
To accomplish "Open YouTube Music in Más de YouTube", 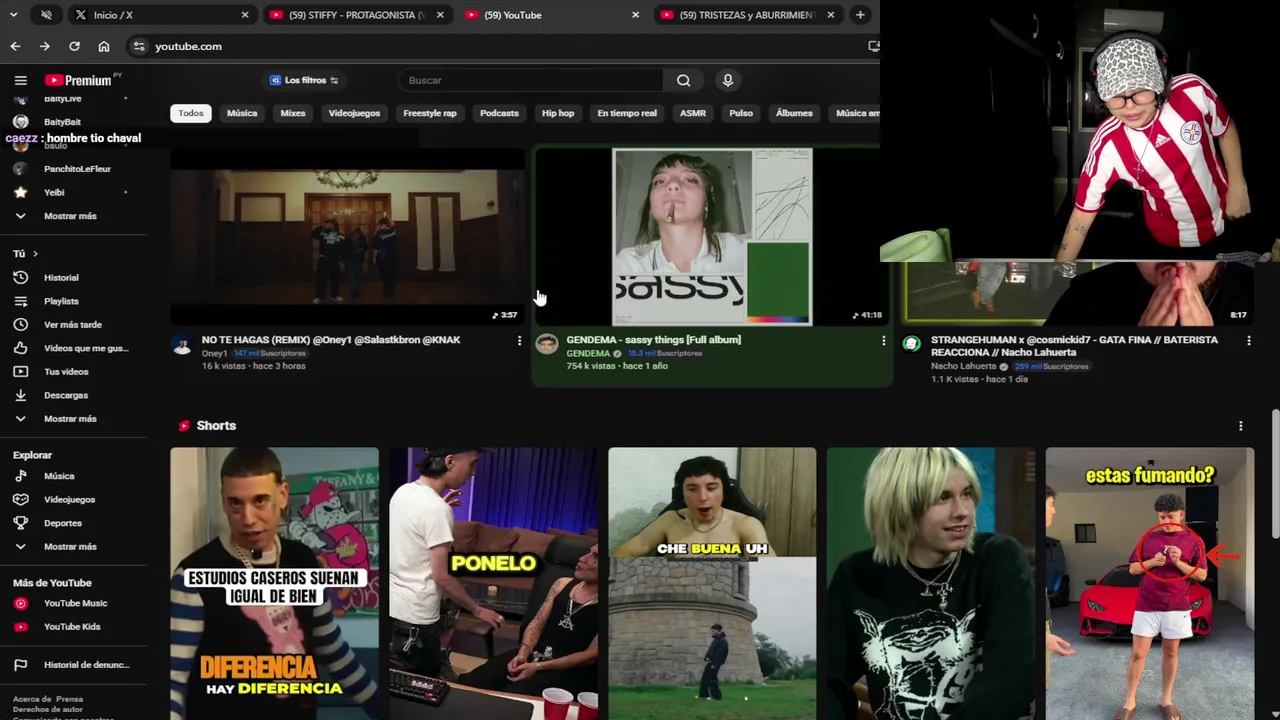I will point(73,603).
